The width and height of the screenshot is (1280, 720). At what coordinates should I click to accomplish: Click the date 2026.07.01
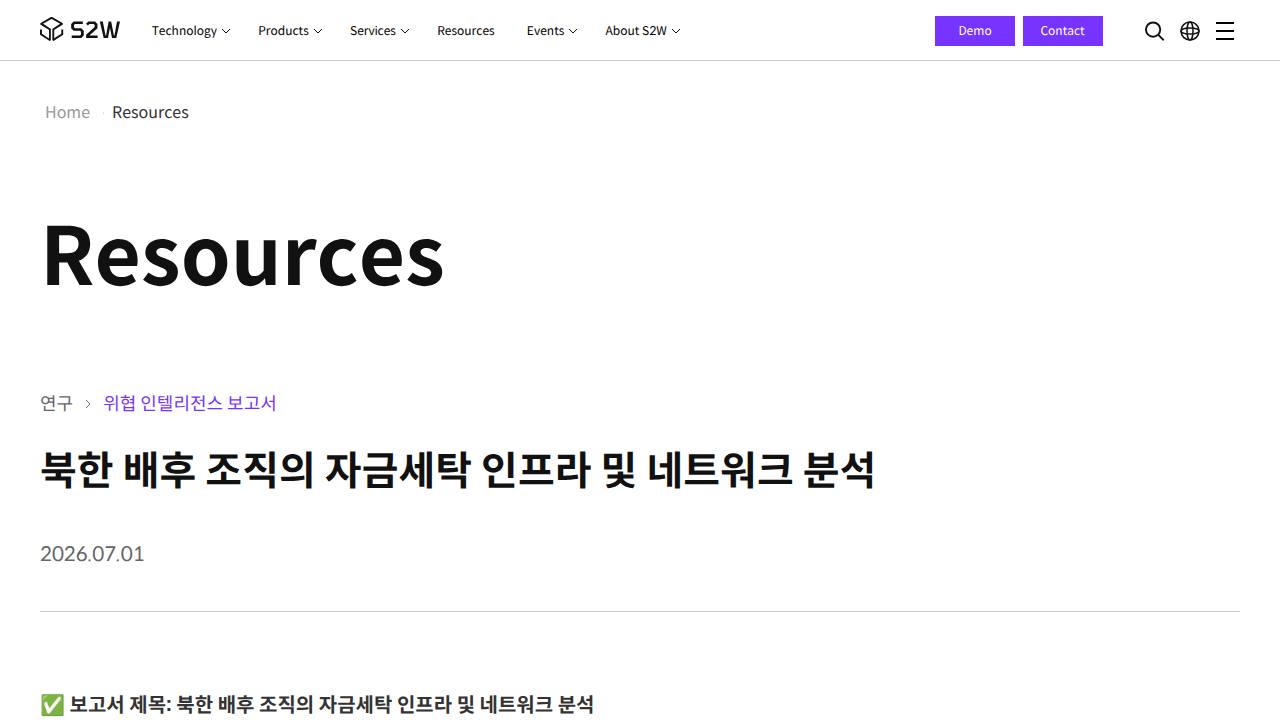pos(92,554)
